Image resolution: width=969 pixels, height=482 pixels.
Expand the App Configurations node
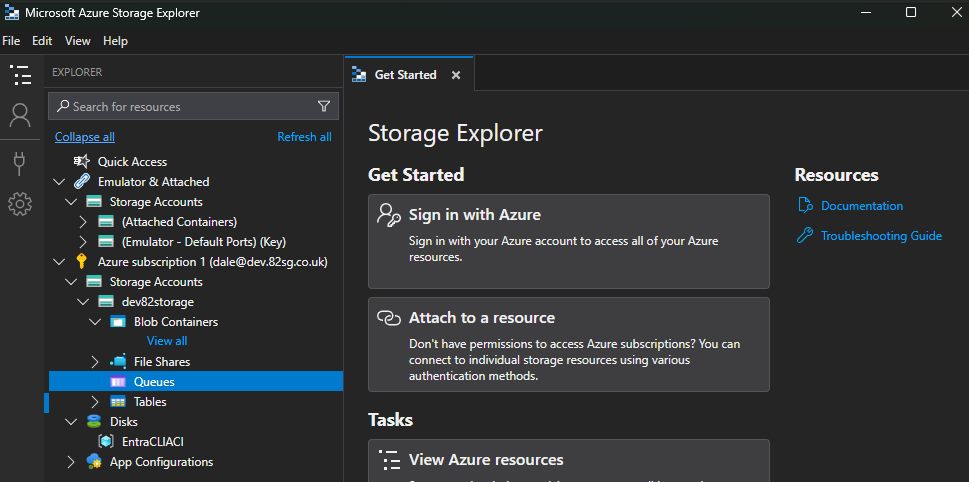[71, 462]
